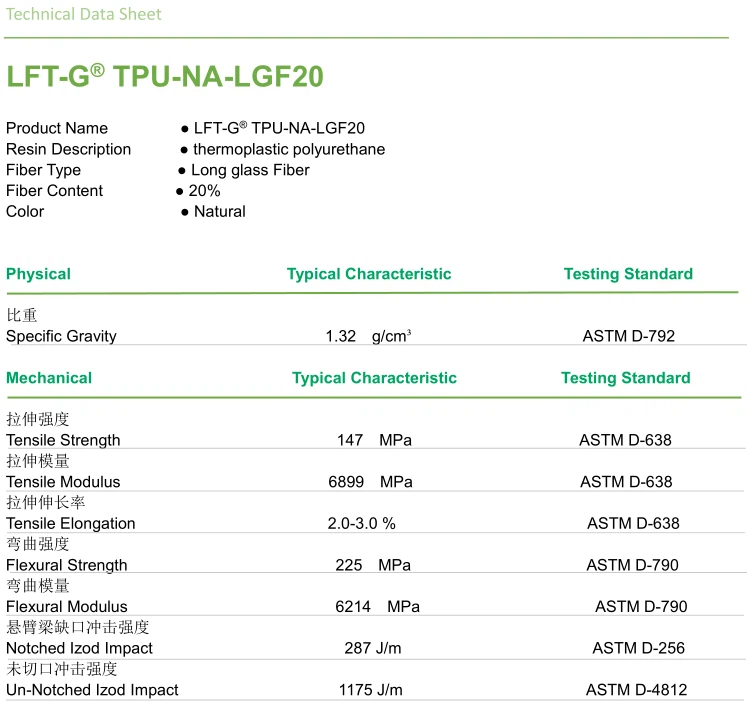Click the Chinese label 拉伸强度
The width and height of the screenshot is (747, 702).
pos(38,419)
